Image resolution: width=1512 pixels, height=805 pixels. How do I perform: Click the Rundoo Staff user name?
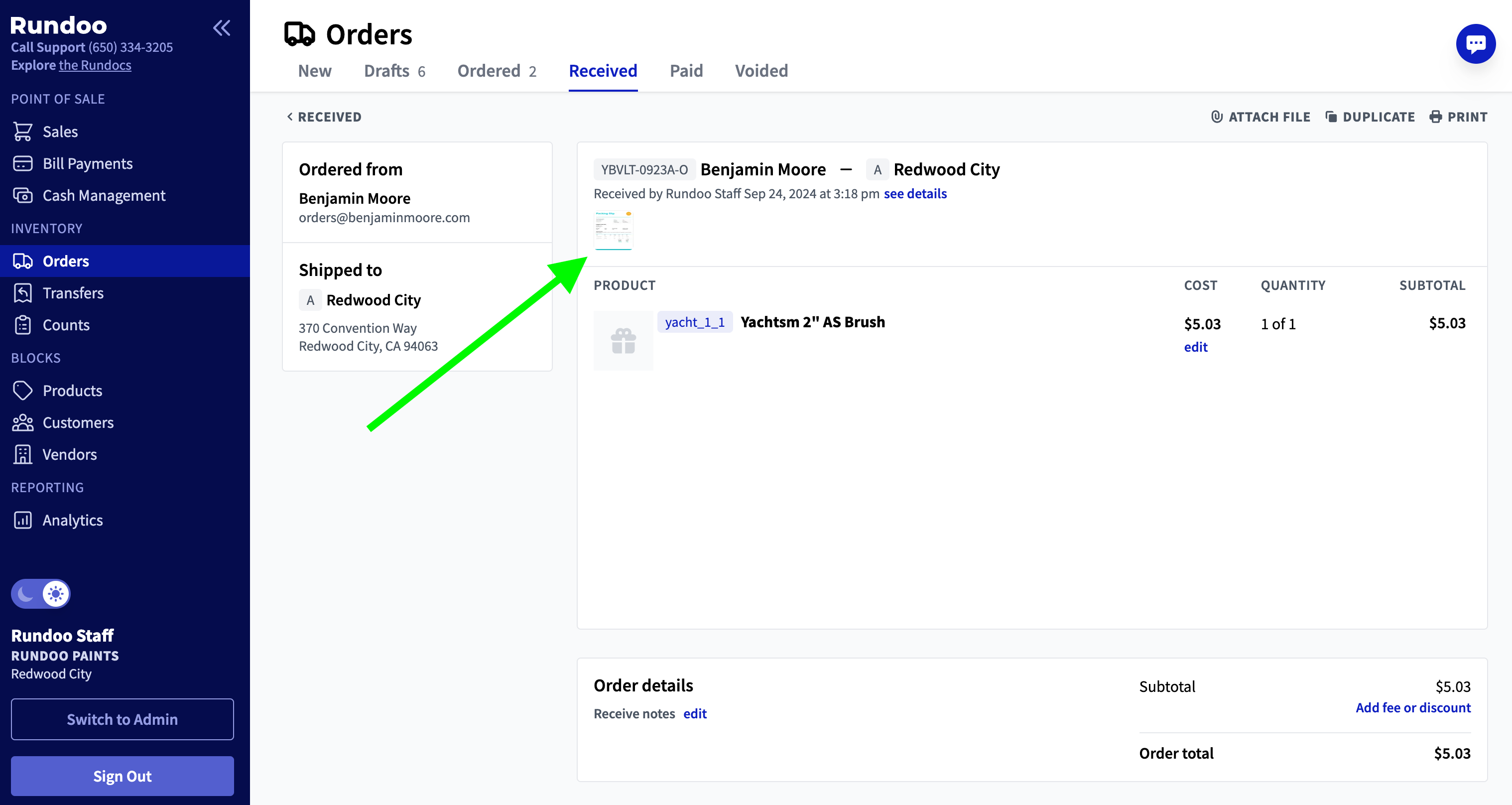62,635
